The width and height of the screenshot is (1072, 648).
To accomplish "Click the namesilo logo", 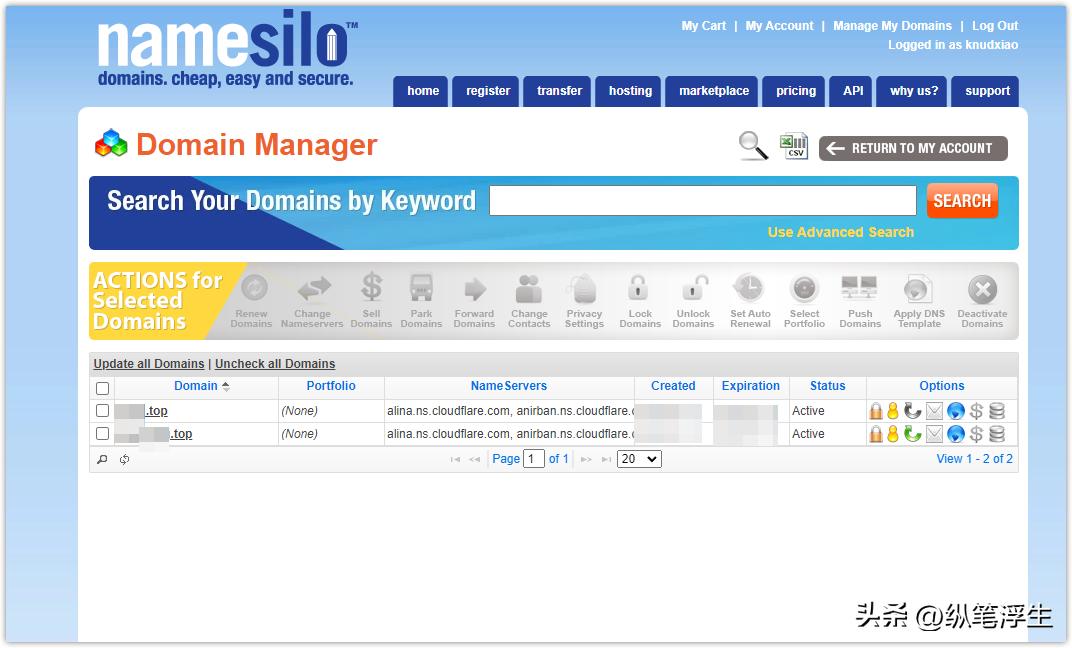I will (x=227, y=49).
